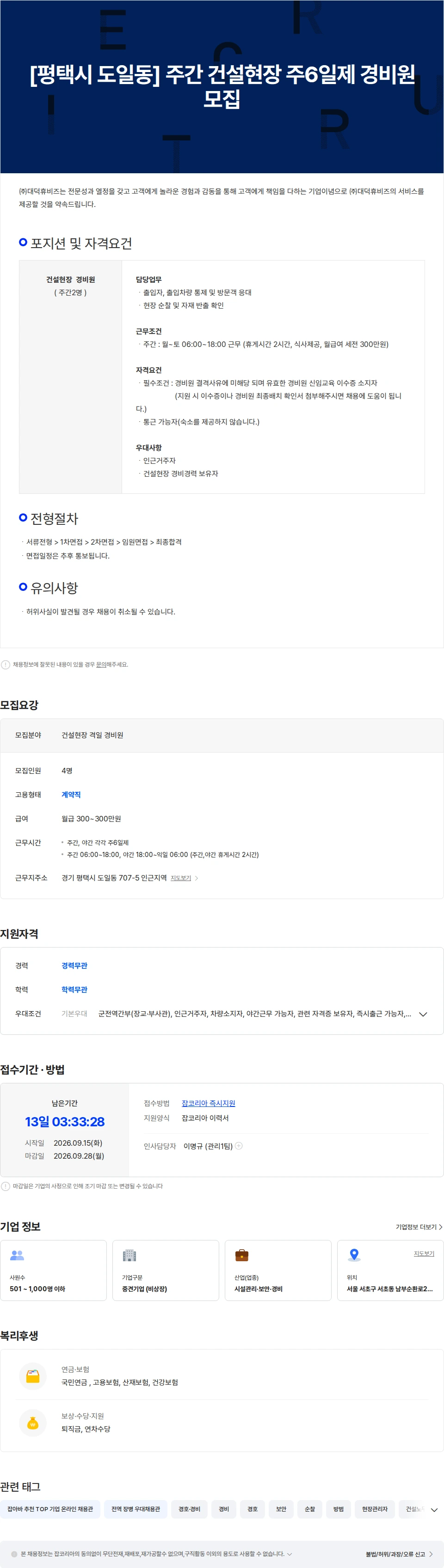Image resolution: width=444 pixels, height=1568 pixels.
Task: Select the 현장관리자 tag
Action: [x=375, y=1509]
